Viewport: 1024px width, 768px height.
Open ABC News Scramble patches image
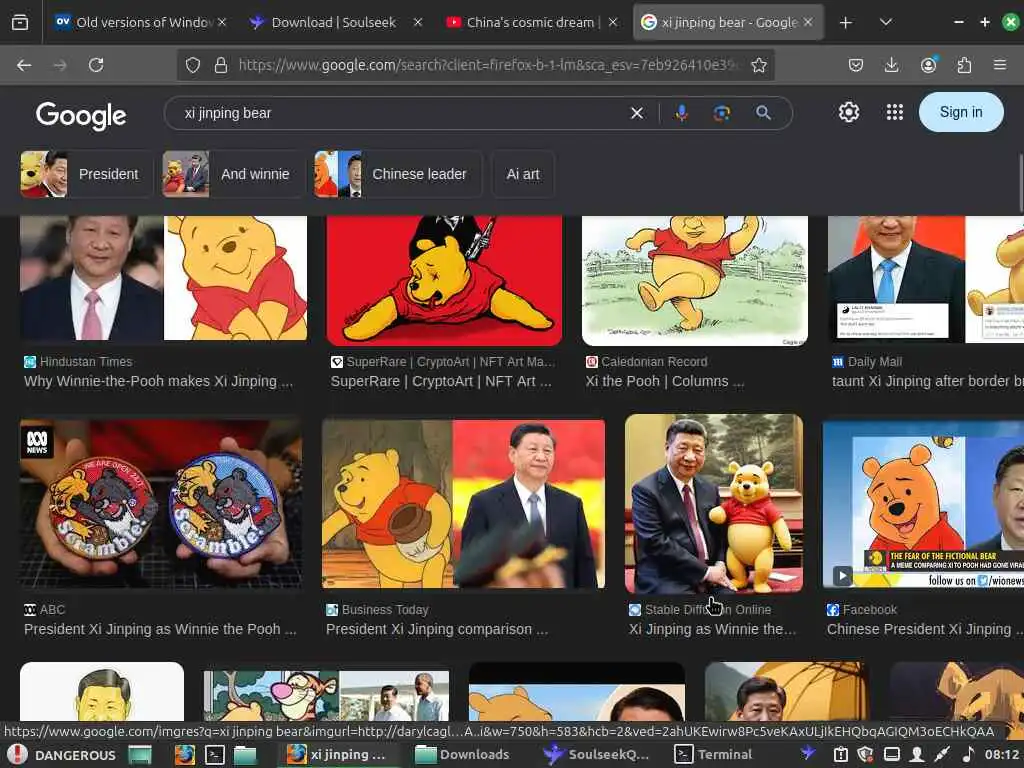pos(161,504)
